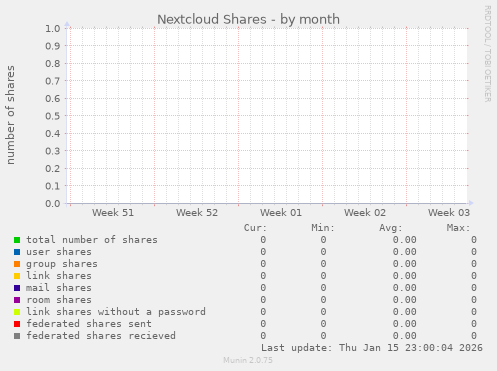Click the '0.5' y-axis tick label

53,116
